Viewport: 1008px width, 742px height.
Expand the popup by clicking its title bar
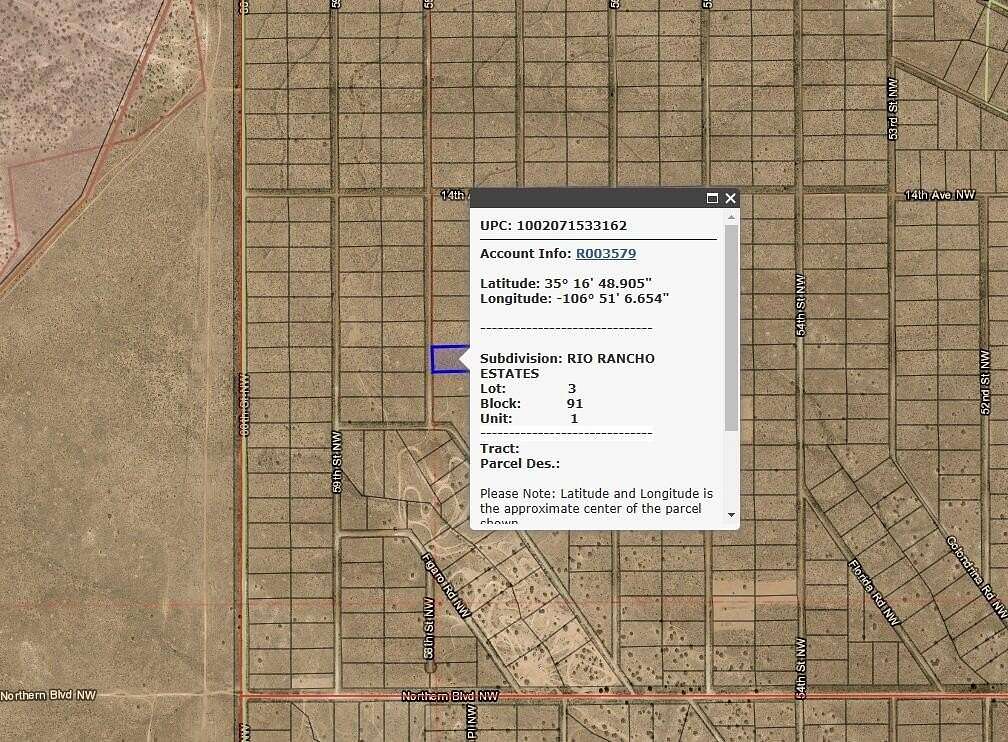(x=590, y=198)
